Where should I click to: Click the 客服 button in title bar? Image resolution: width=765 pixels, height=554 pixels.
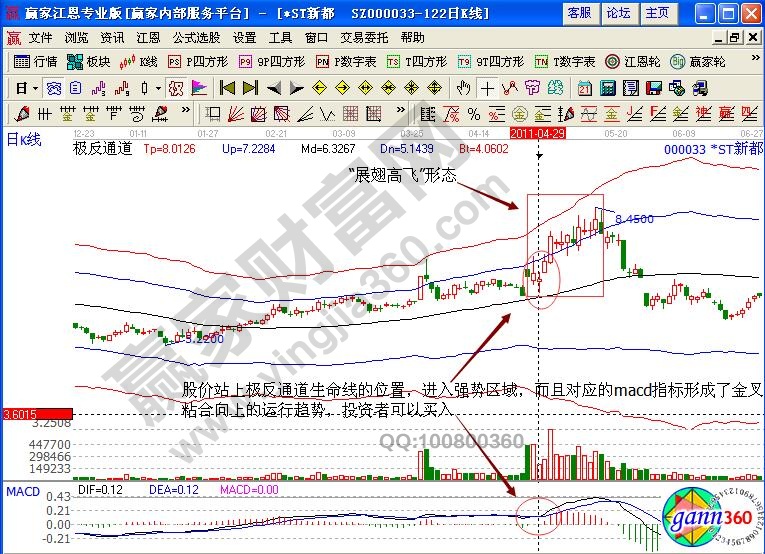(579, 12)
